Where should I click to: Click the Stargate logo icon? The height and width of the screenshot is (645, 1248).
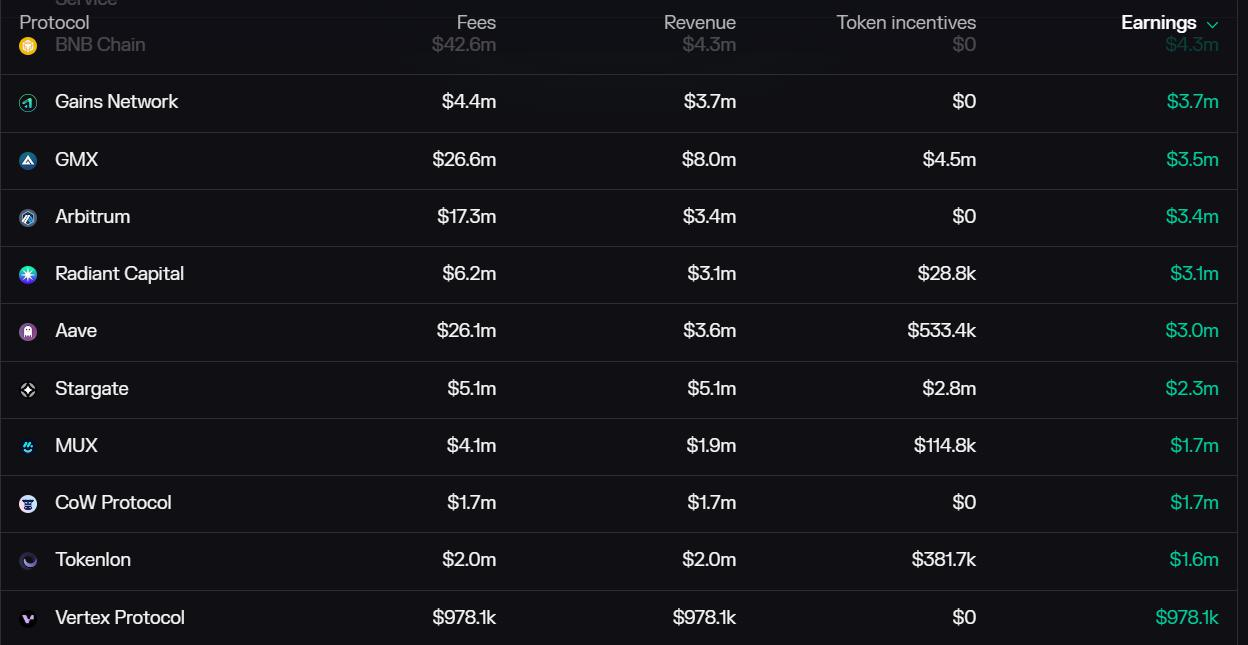coord(28,389)
